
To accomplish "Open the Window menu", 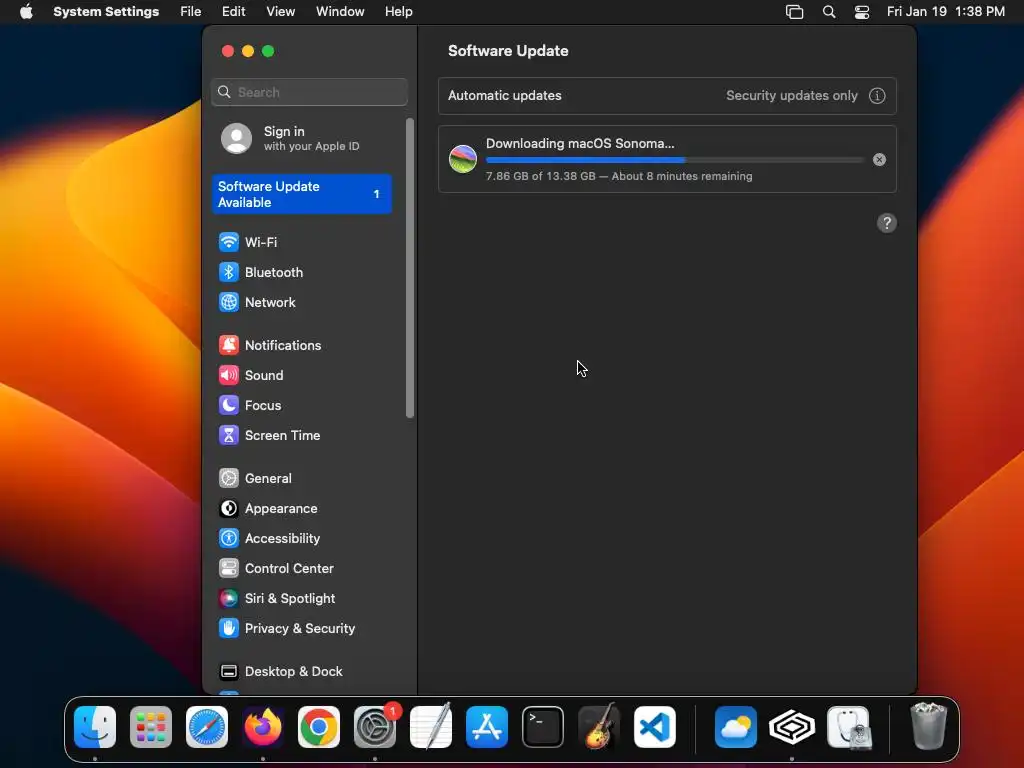I will [x=340, y=12].
